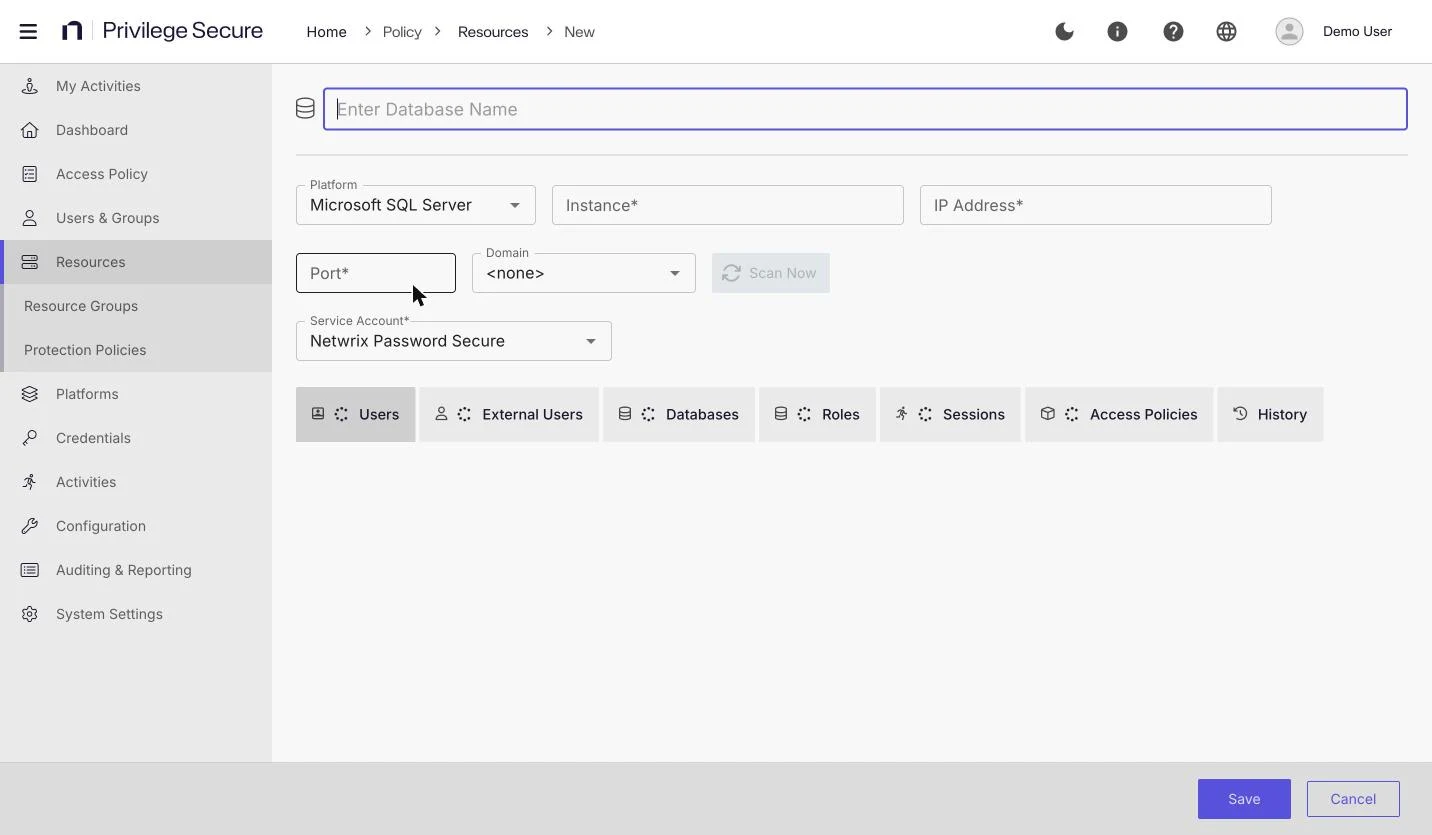Switch to the Sessions tab

pos(950,414)
